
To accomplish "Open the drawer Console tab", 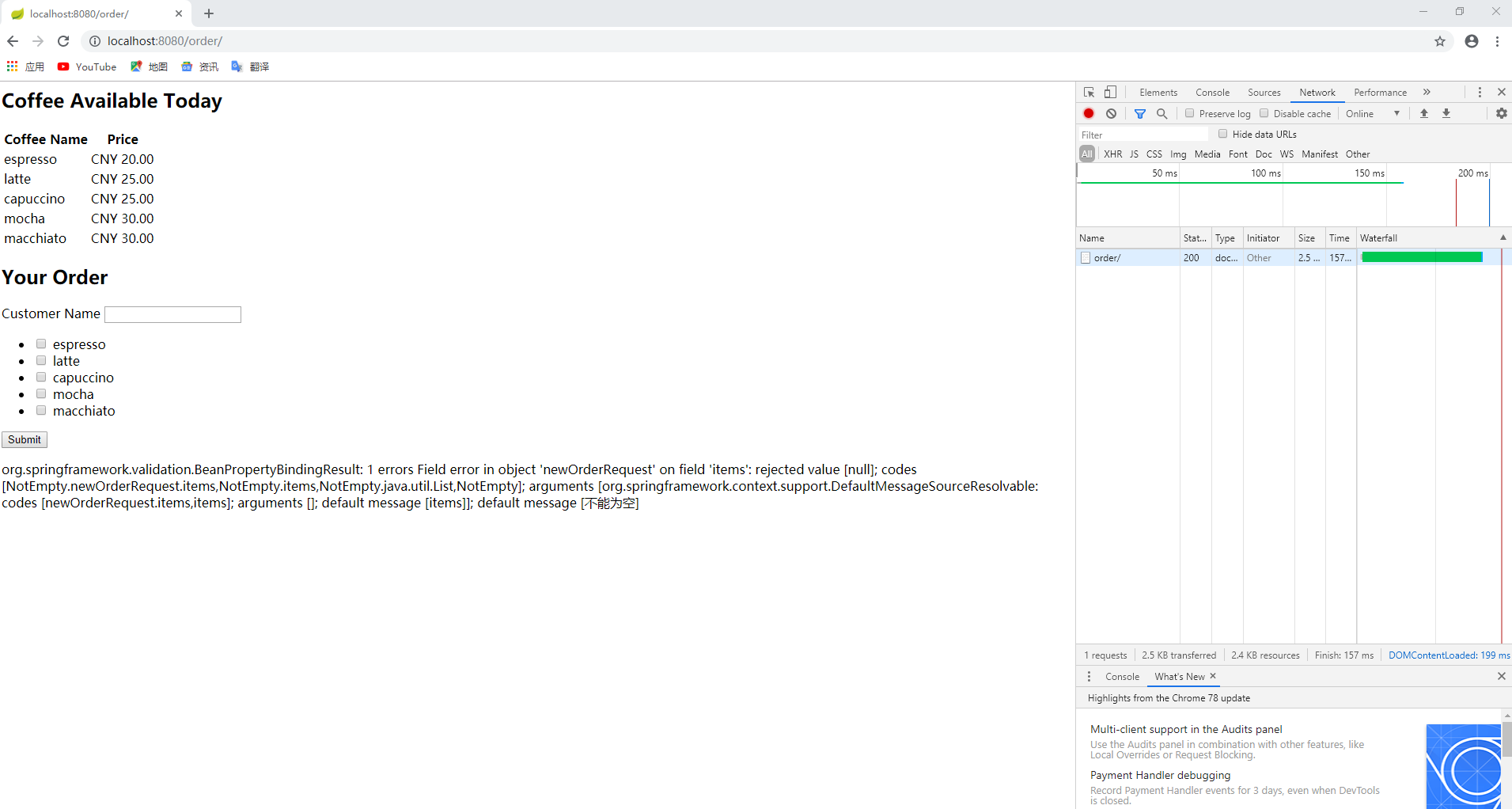I will click(1122, 676).
